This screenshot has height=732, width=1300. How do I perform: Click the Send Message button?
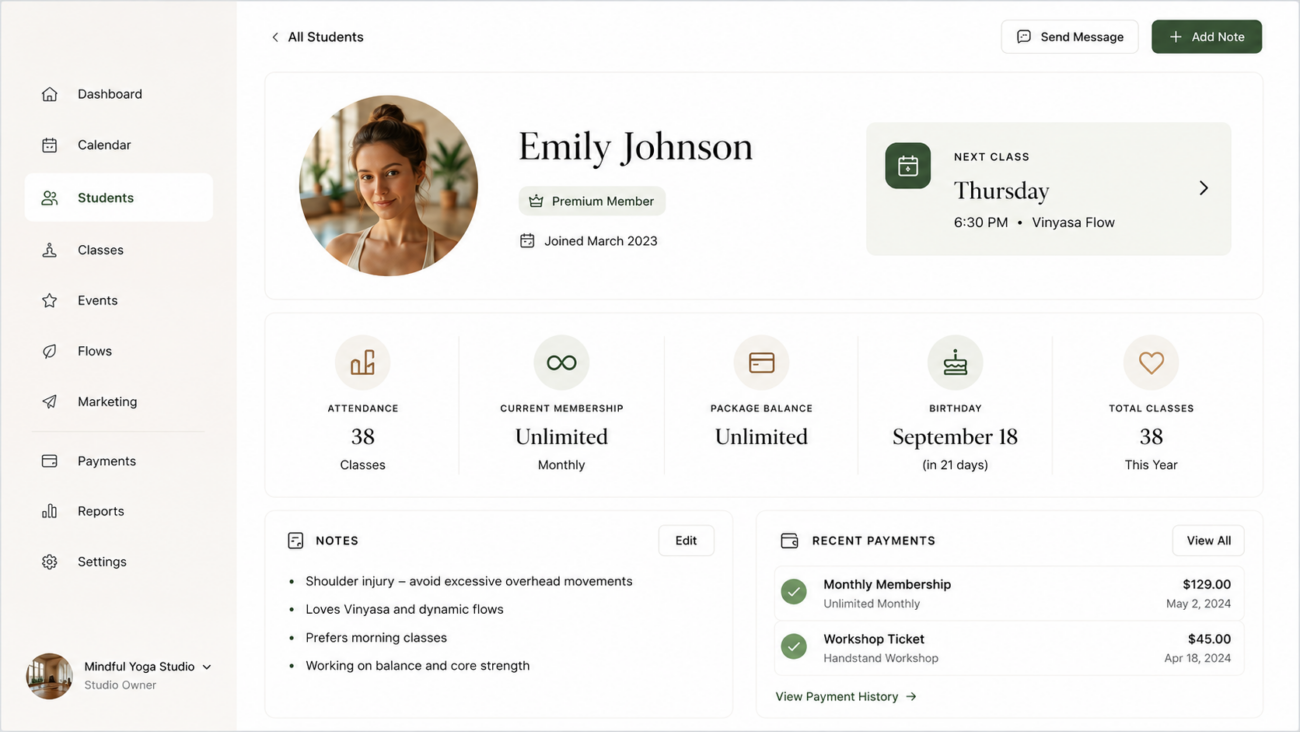pos(1069,37)
